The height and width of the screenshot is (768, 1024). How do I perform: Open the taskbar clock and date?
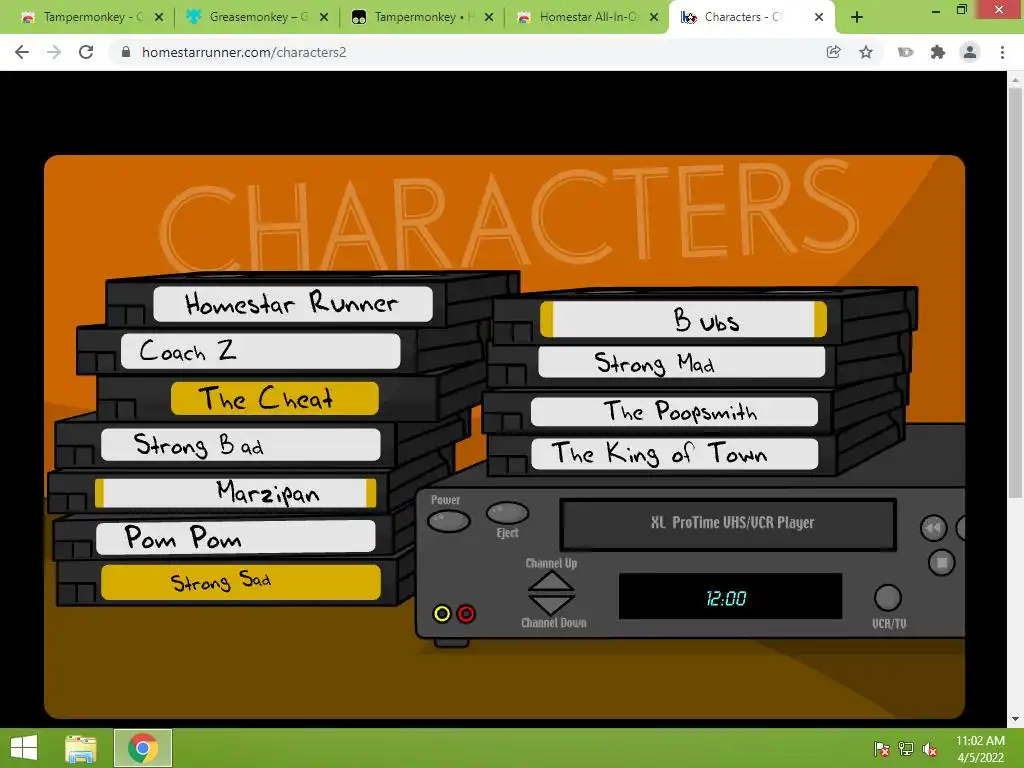click(980, 749)
